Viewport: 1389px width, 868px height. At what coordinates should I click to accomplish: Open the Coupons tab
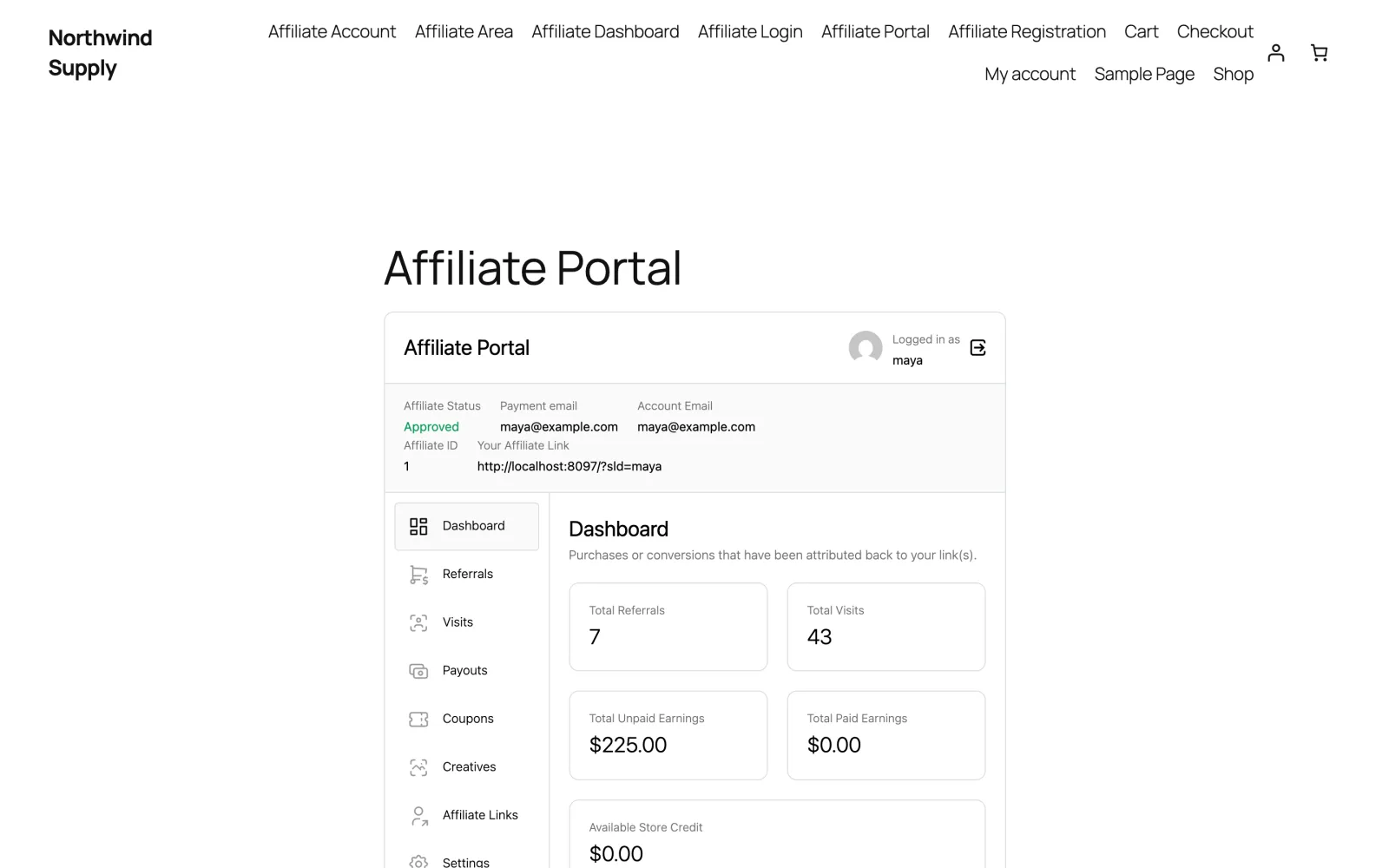click(x=467, y=719)
